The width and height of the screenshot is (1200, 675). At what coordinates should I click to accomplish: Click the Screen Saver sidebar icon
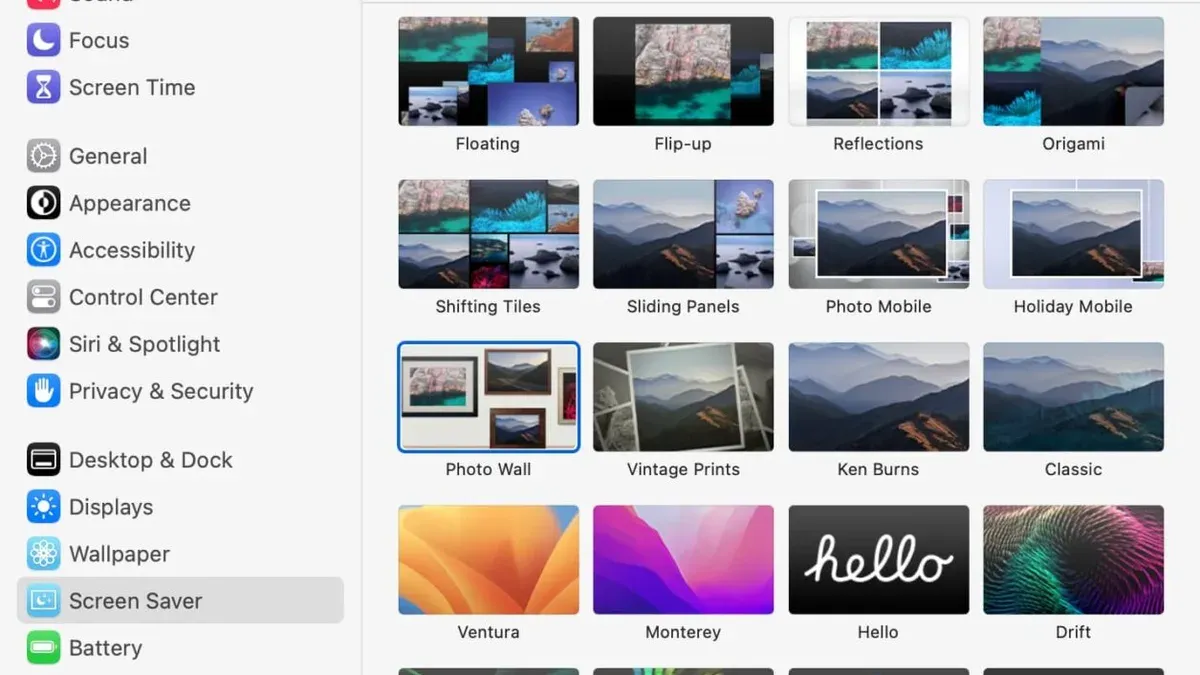pyautogui.click(x=43, y=601)
